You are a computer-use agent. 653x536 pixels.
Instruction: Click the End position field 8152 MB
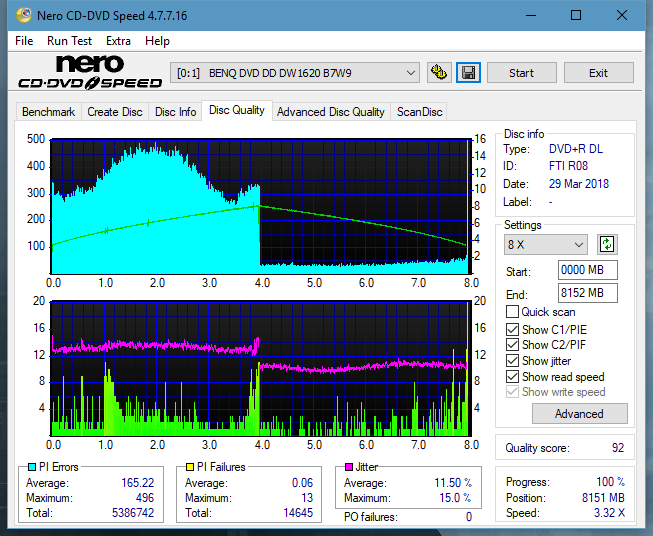coord(587,293)
